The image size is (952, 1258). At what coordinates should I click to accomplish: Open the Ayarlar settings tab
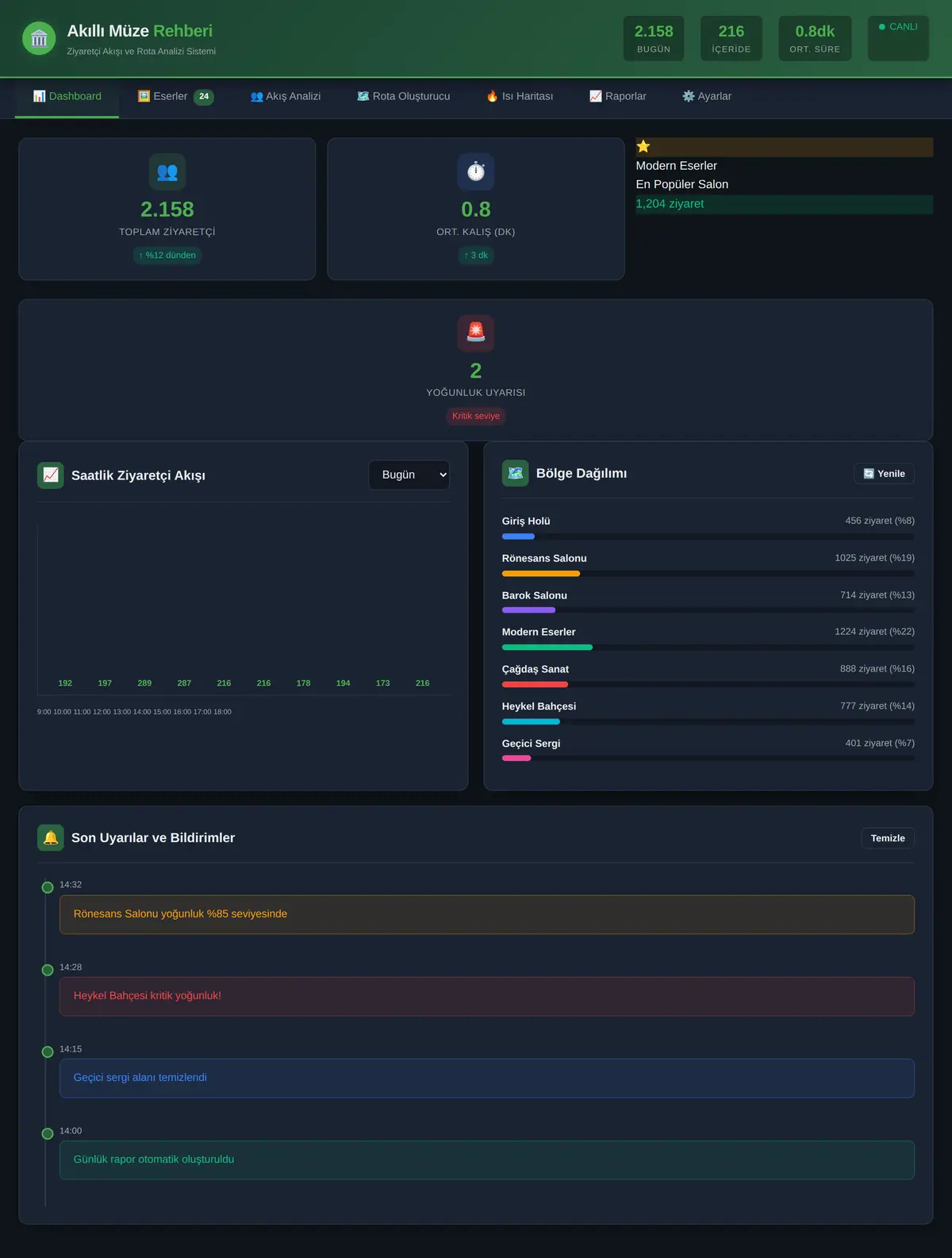(x=707, y=97)
